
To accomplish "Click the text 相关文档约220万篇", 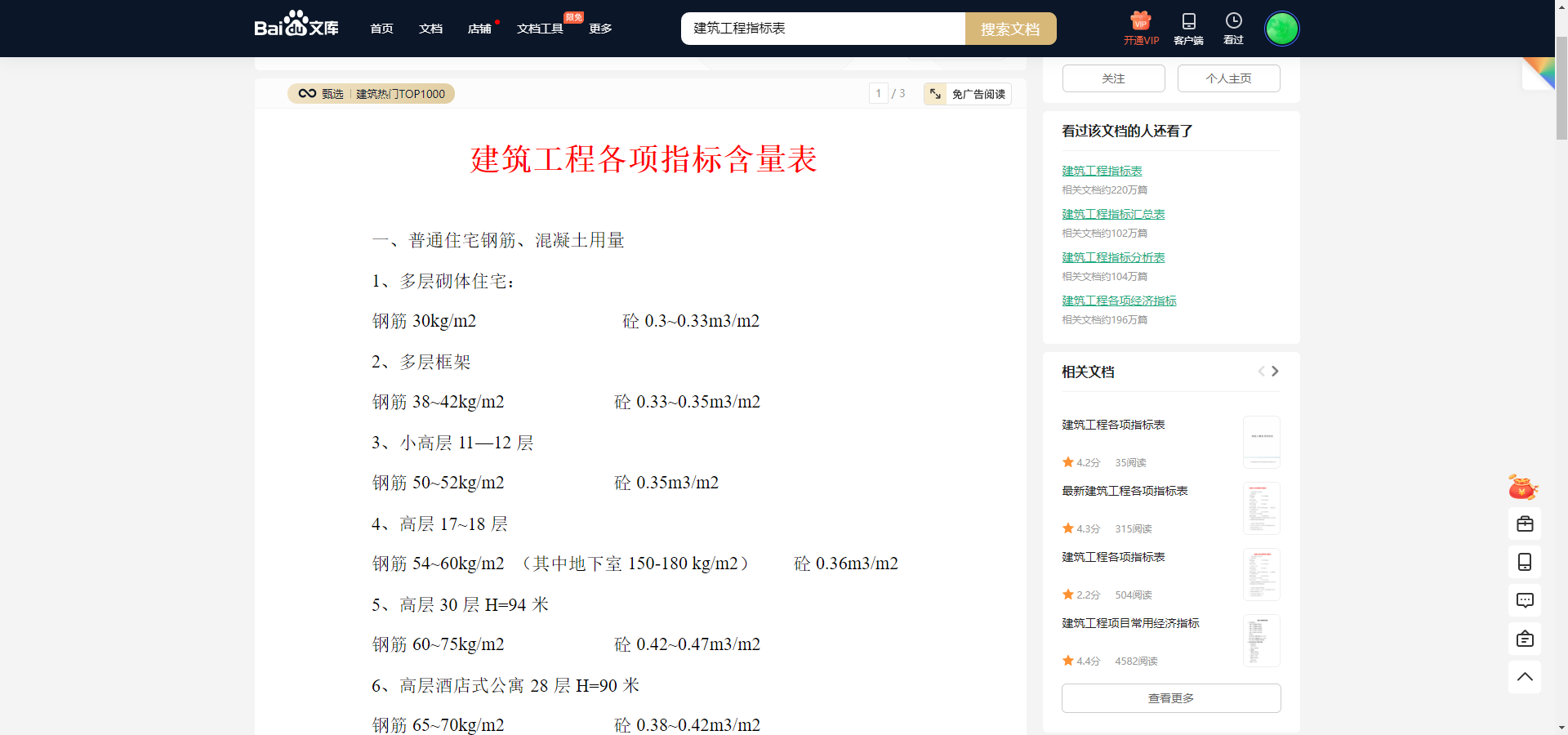I will coord(1104,189).
